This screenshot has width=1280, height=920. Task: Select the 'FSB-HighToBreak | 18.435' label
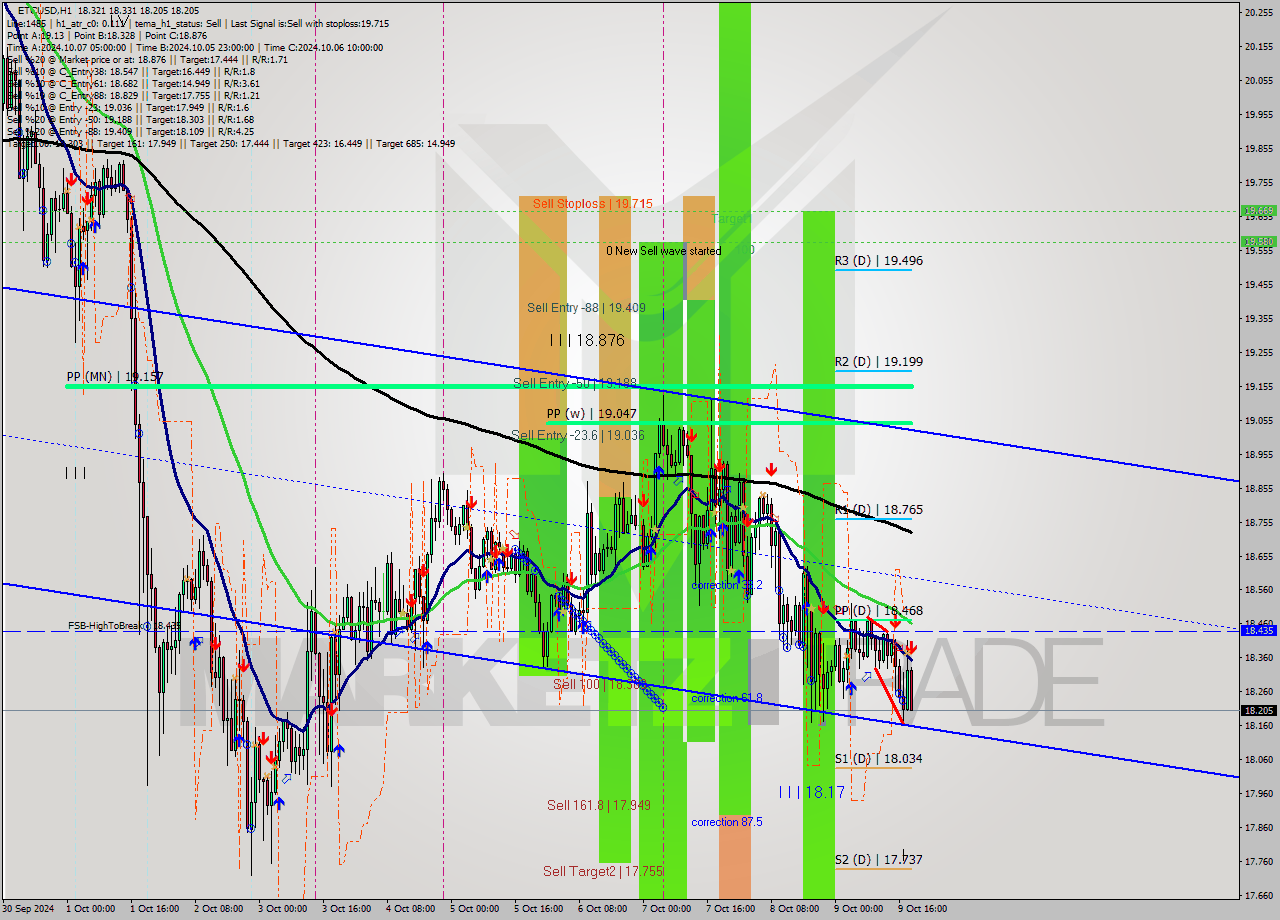pyautogui.click(x=125, y=626)
